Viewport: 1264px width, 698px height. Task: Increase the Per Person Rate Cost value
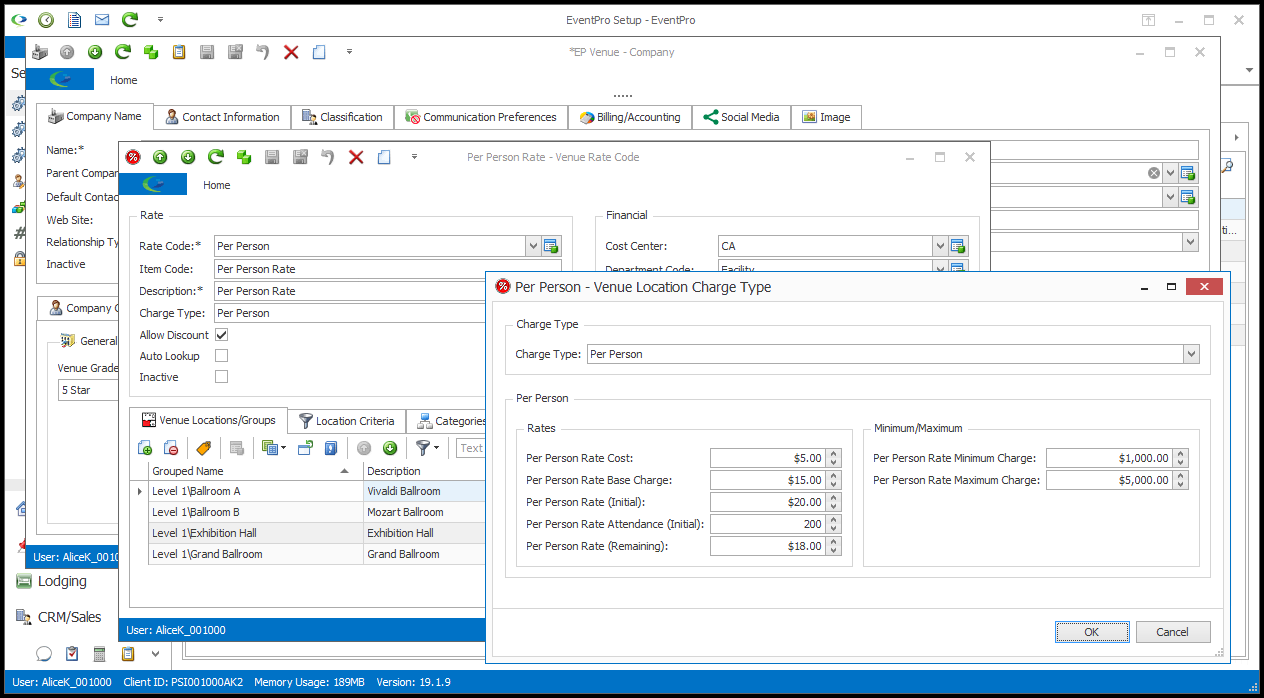click(834, 454)
